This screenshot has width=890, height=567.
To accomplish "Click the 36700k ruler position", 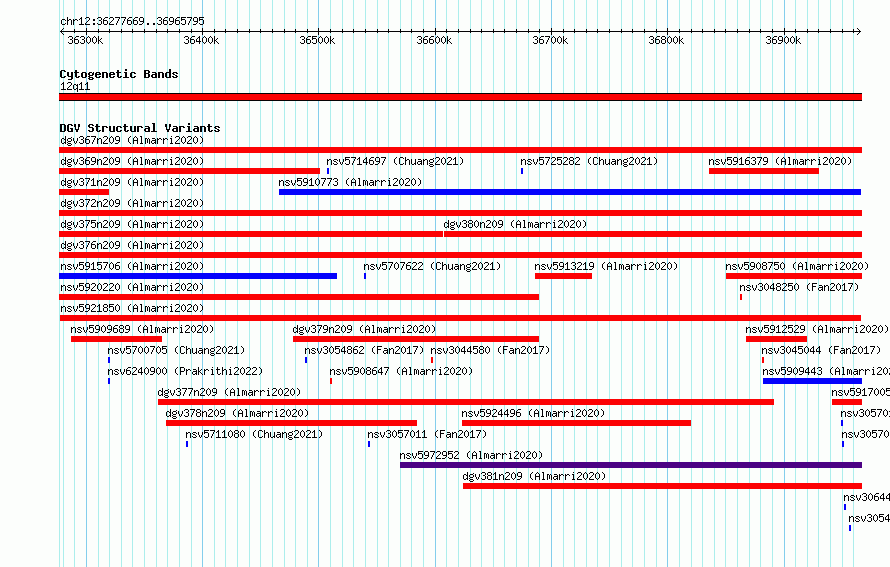I will [x=550, y=40].
